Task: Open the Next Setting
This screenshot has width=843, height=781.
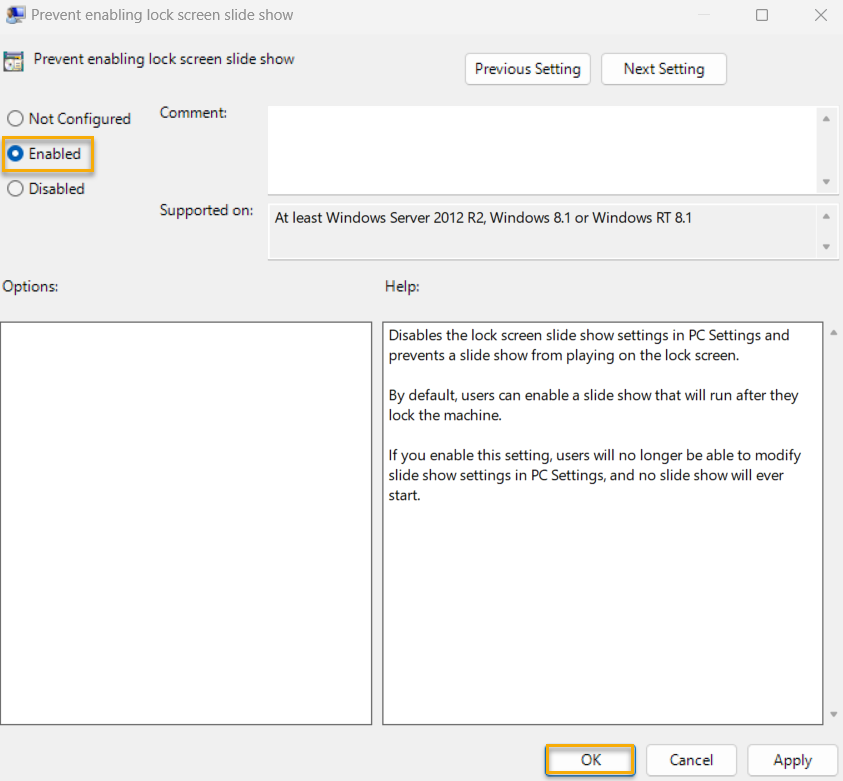Action: pyautogui.click(x=663, y=69)
